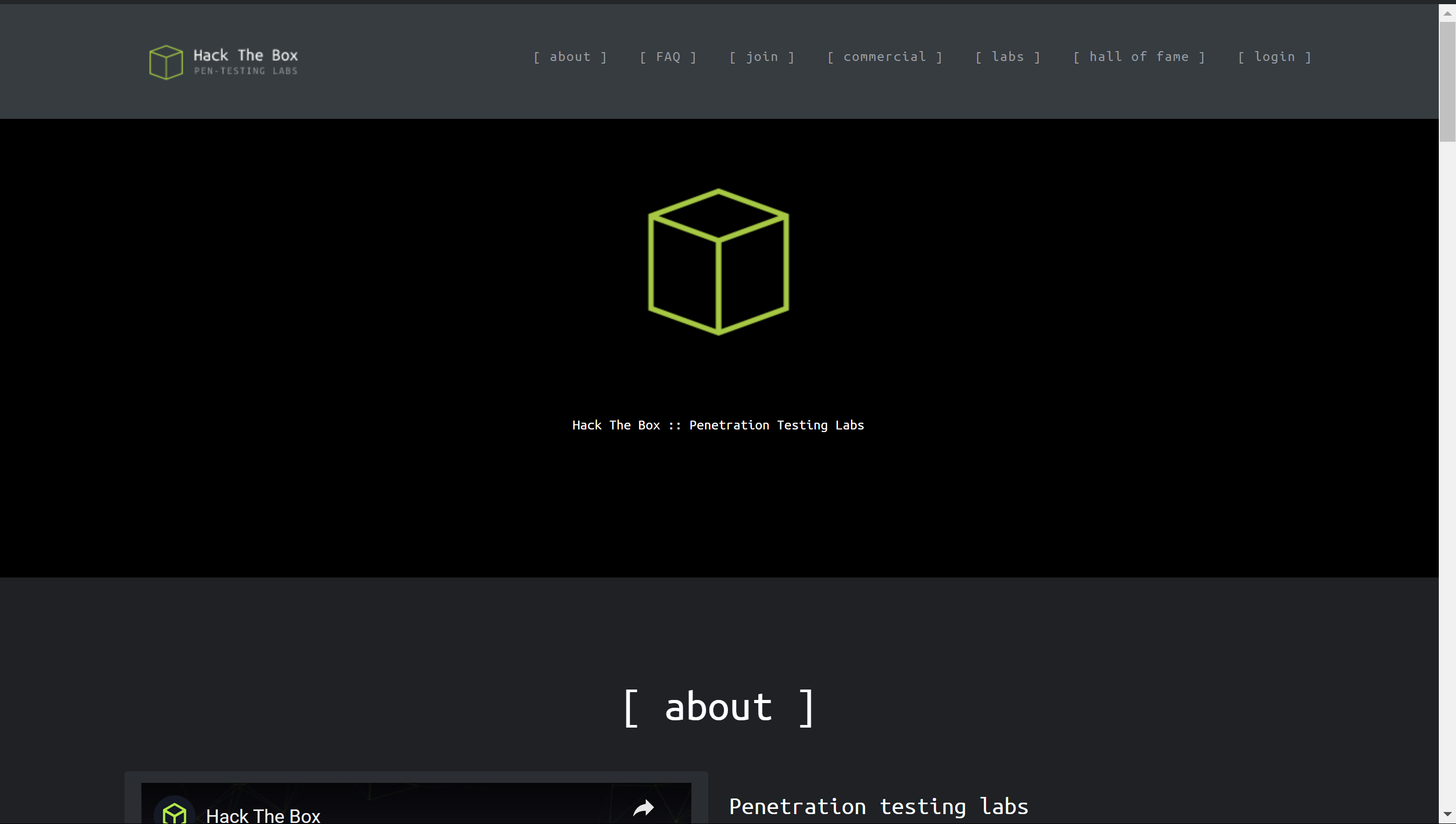This screenshot has height=824, width=1456.
Task: Select the commercial menu item
Action: point(884,57)
